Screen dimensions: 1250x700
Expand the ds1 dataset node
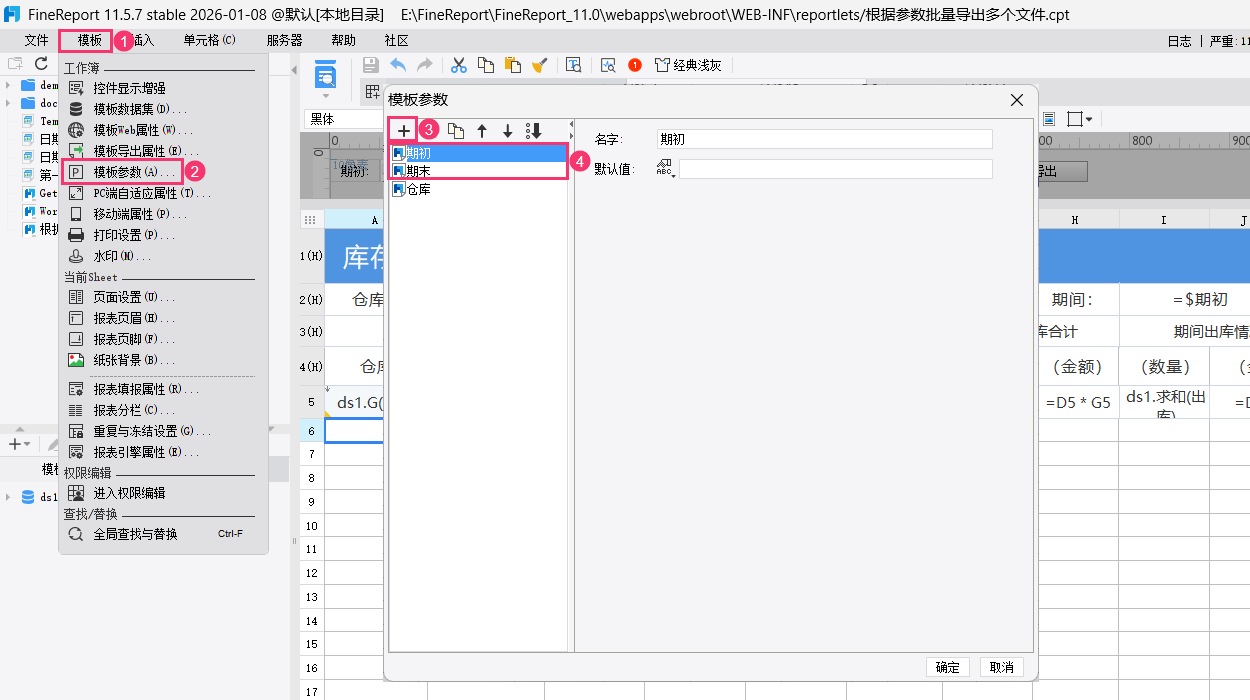(8, 497)
